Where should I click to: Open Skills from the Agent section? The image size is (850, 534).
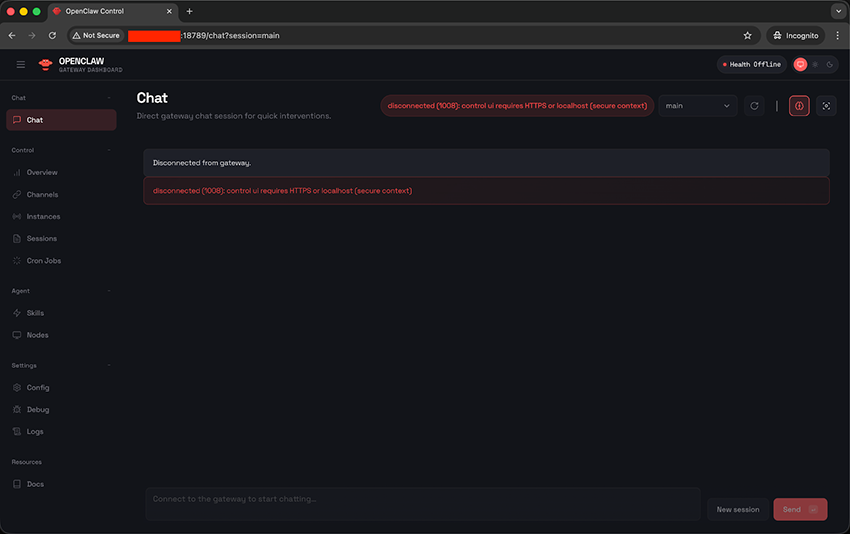pyautogui.click(x=35, y=313)
